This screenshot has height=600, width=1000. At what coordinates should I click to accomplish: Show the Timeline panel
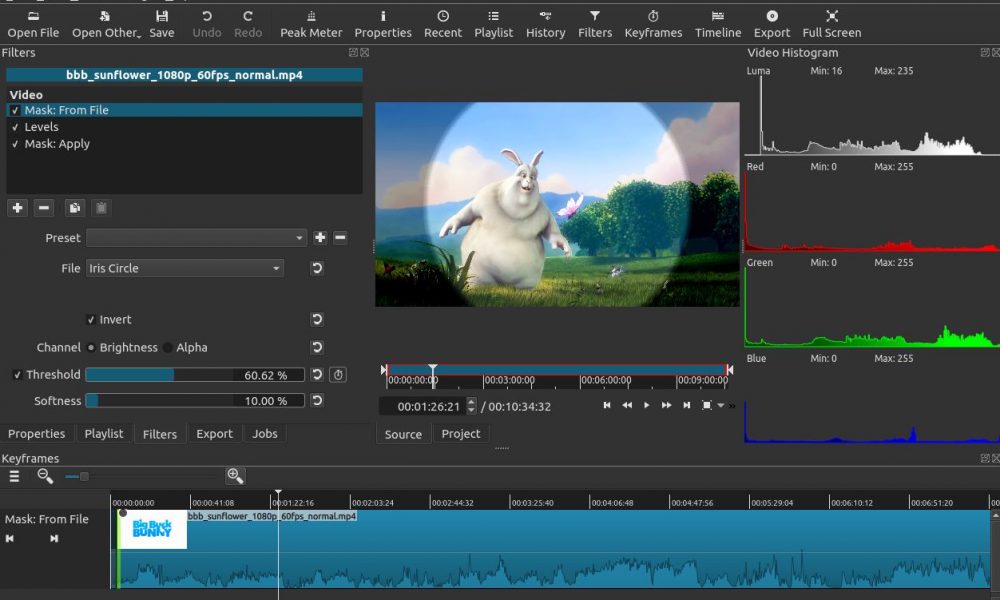(x=717, y=24)
